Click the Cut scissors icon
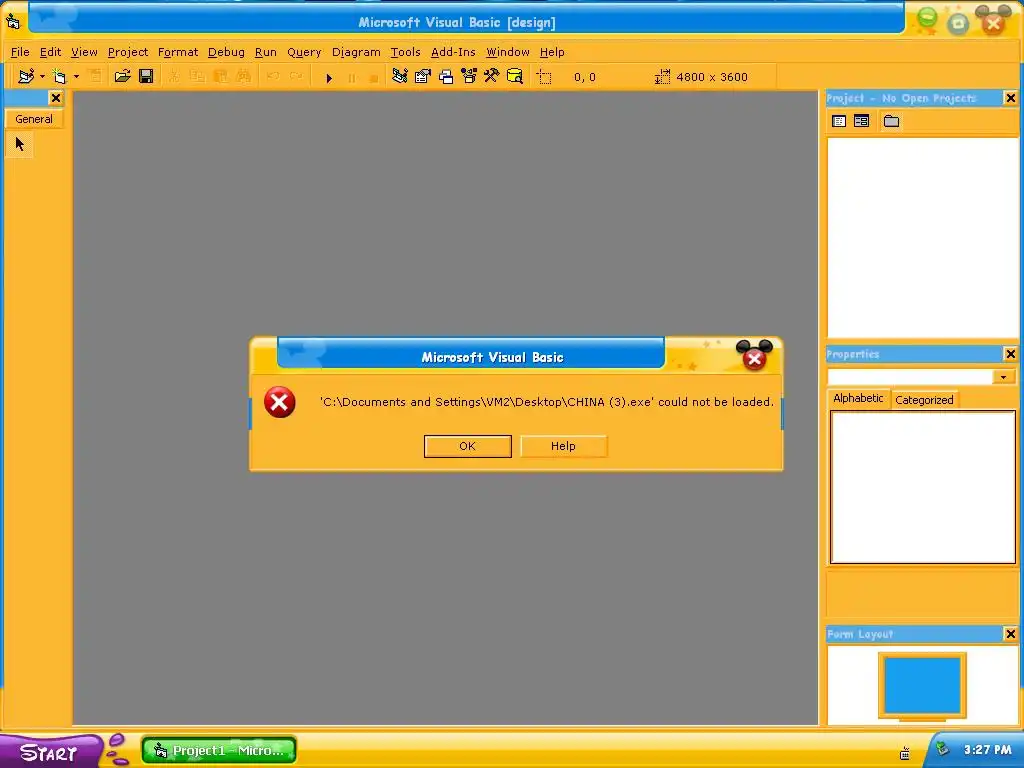Screen dimensions: 1024x768 [x=174, y=76]
